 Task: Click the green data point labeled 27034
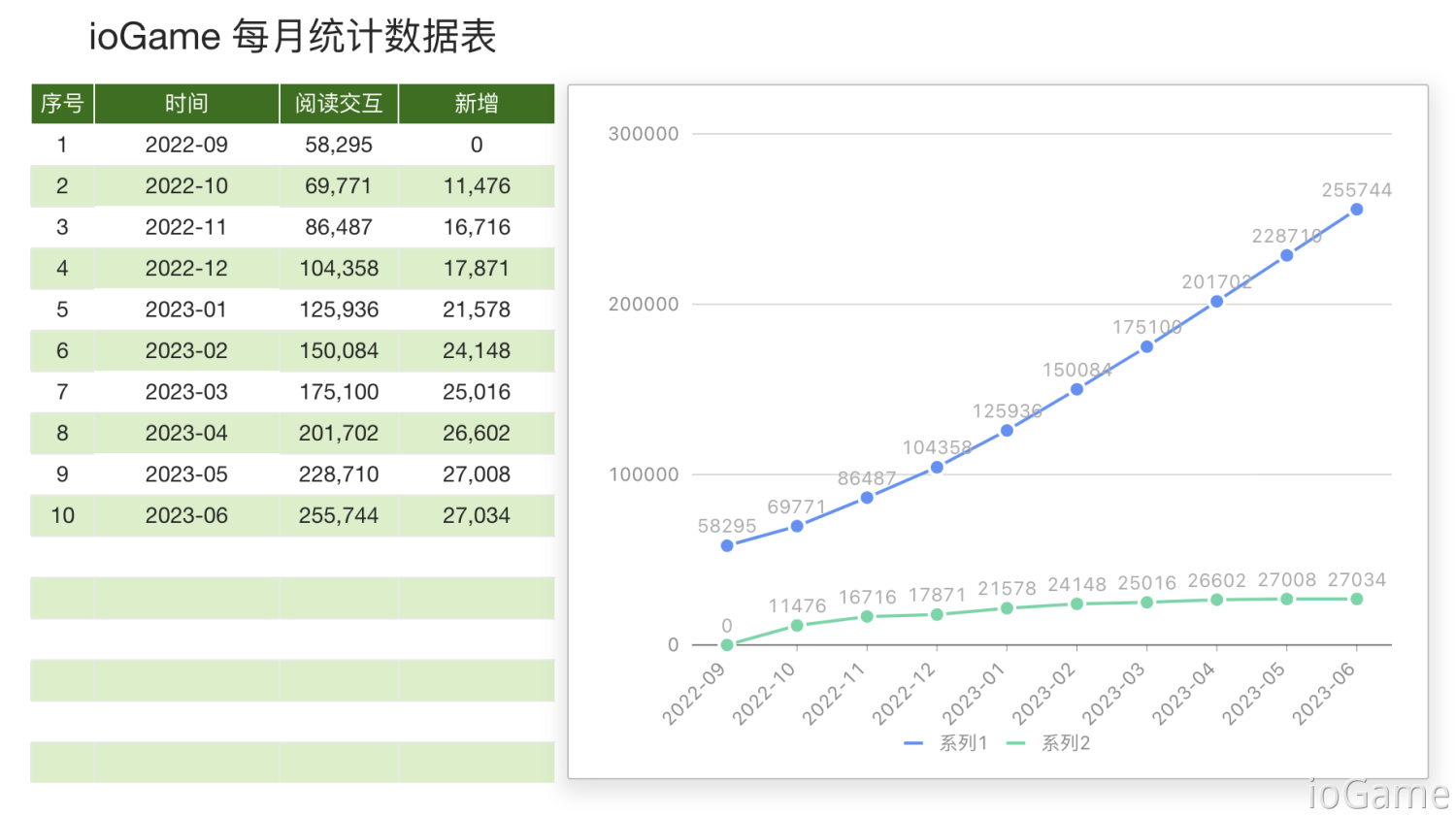(x=1356, y=600)
